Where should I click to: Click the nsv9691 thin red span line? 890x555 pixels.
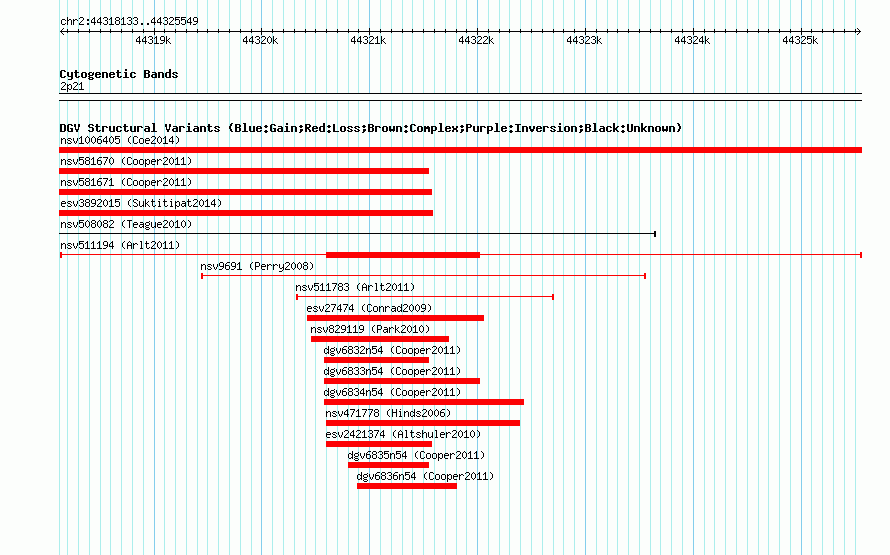click(x=423, y=276)
